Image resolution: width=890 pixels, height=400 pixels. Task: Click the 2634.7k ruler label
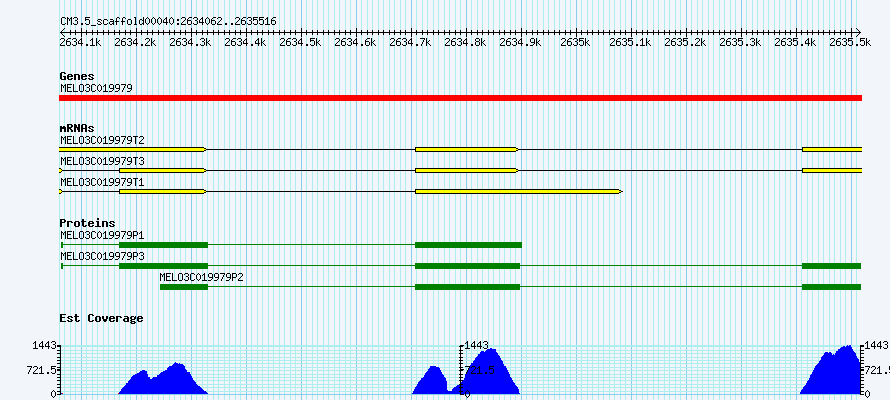pos(411,42)
